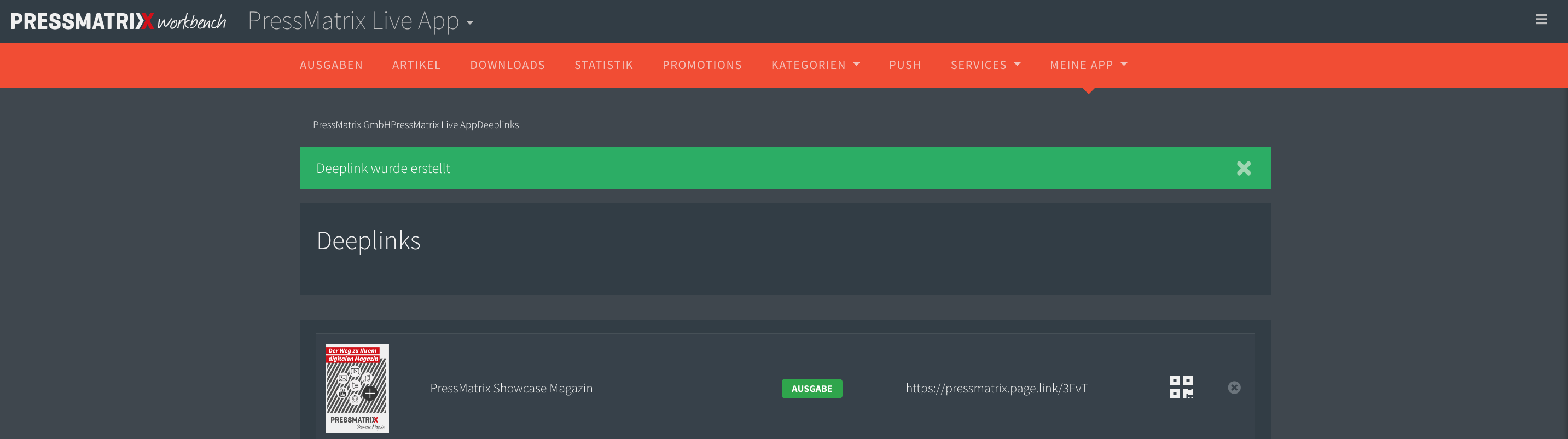Delete the PressMatrix Showcase Magazin deeplink
Viewport: 1568px width, 439px height.
coord(1234,388)
